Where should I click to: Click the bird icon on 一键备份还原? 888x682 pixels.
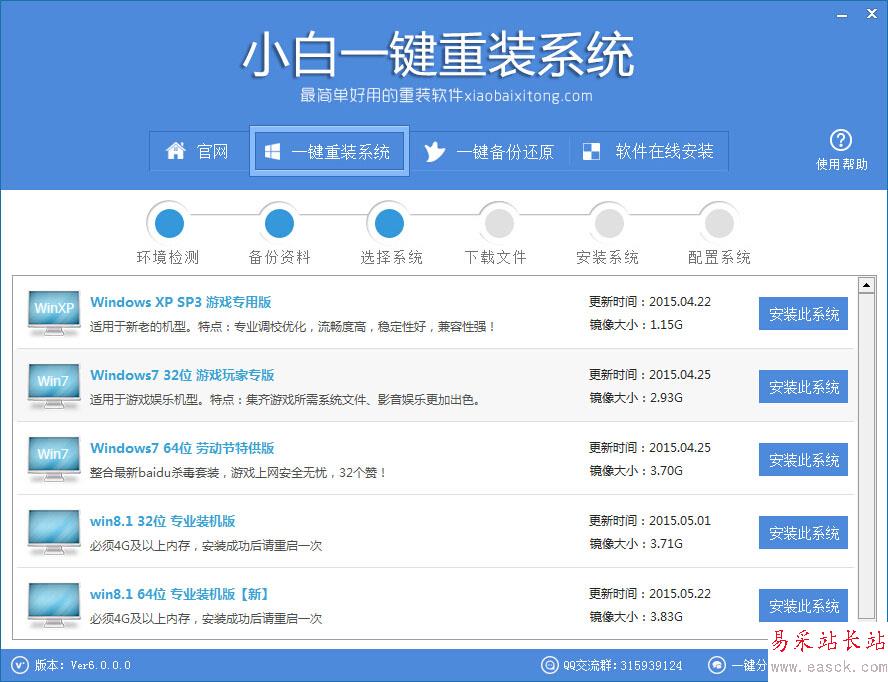(434, 151)
